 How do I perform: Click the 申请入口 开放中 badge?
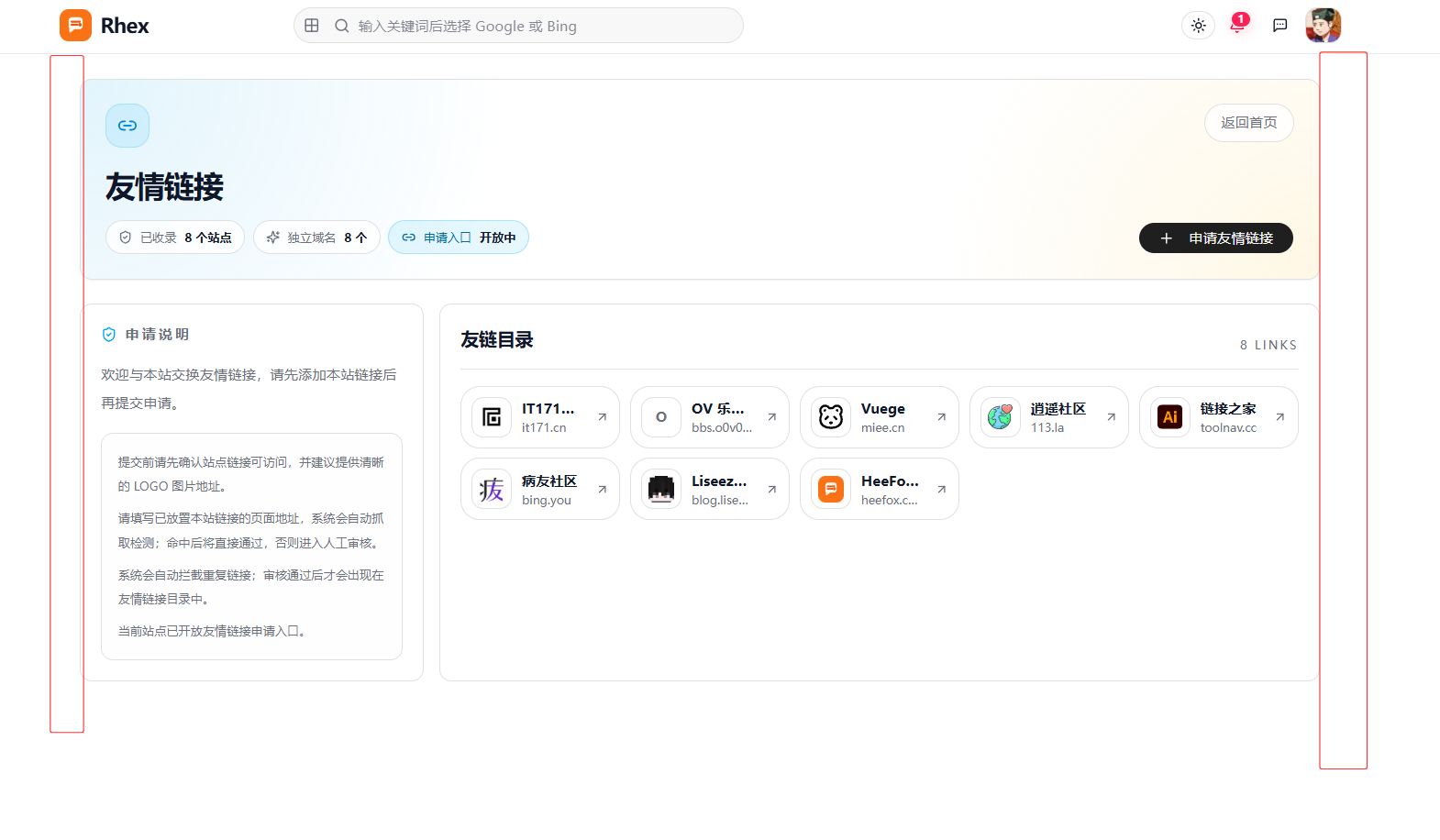459,238
